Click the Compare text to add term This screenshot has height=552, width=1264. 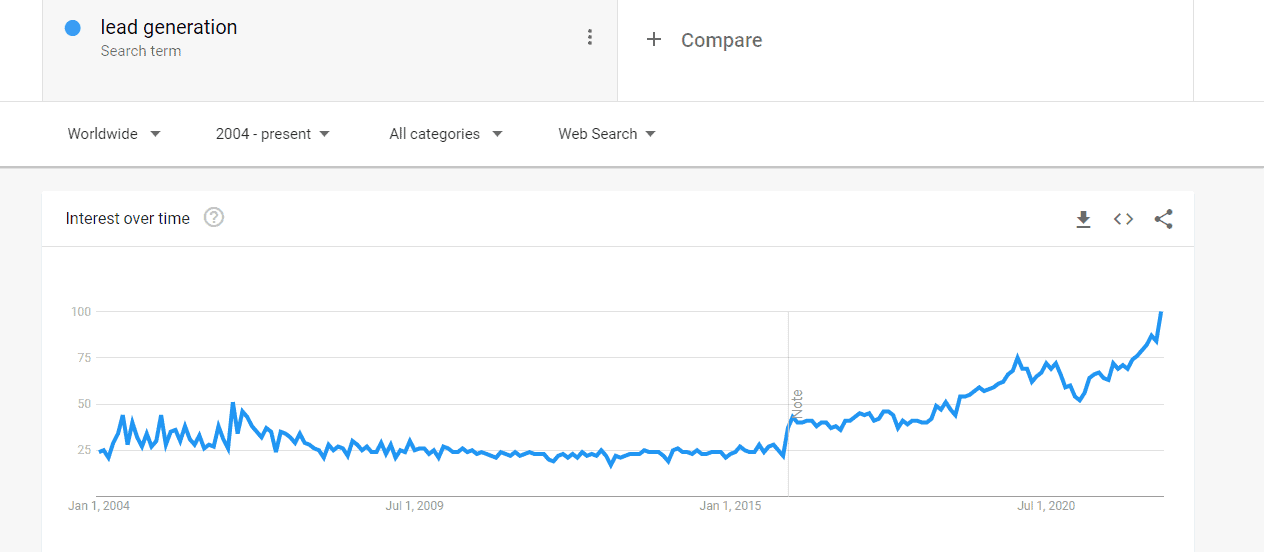point(721,40)
